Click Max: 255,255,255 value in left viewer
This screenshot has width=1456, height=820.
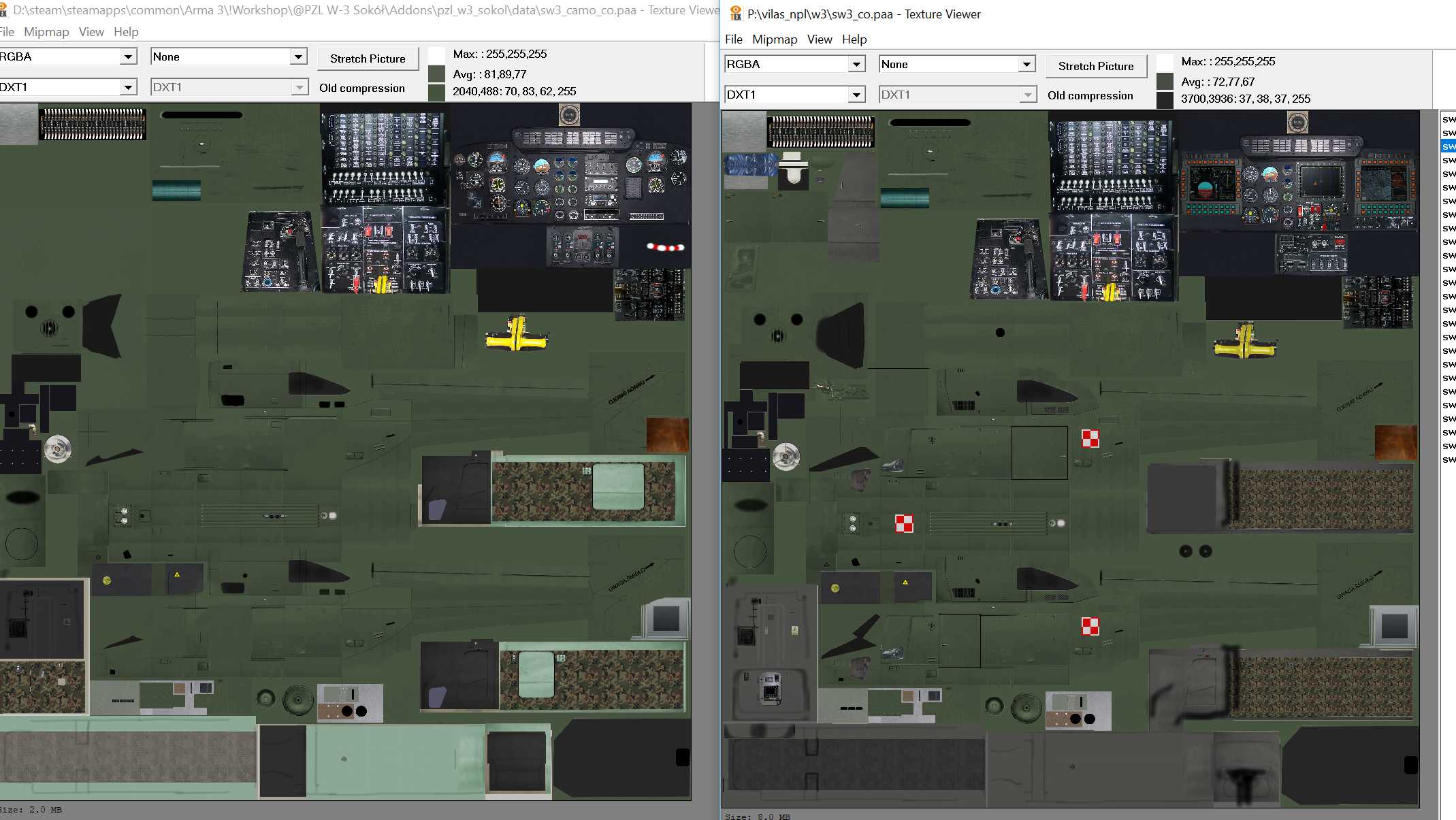500,54
